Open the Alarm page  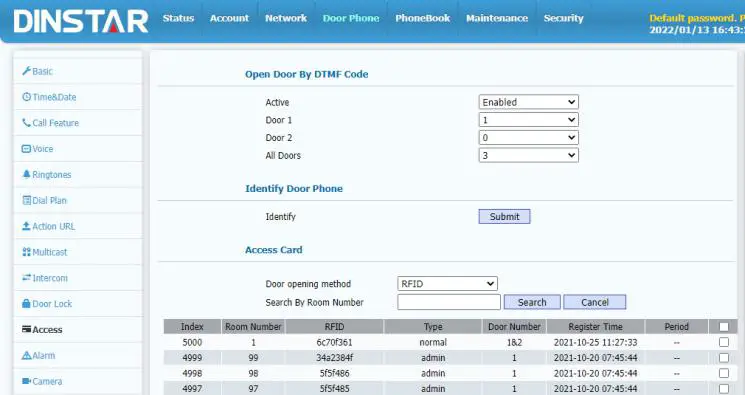pyautogui.click(x=44, y=355)
